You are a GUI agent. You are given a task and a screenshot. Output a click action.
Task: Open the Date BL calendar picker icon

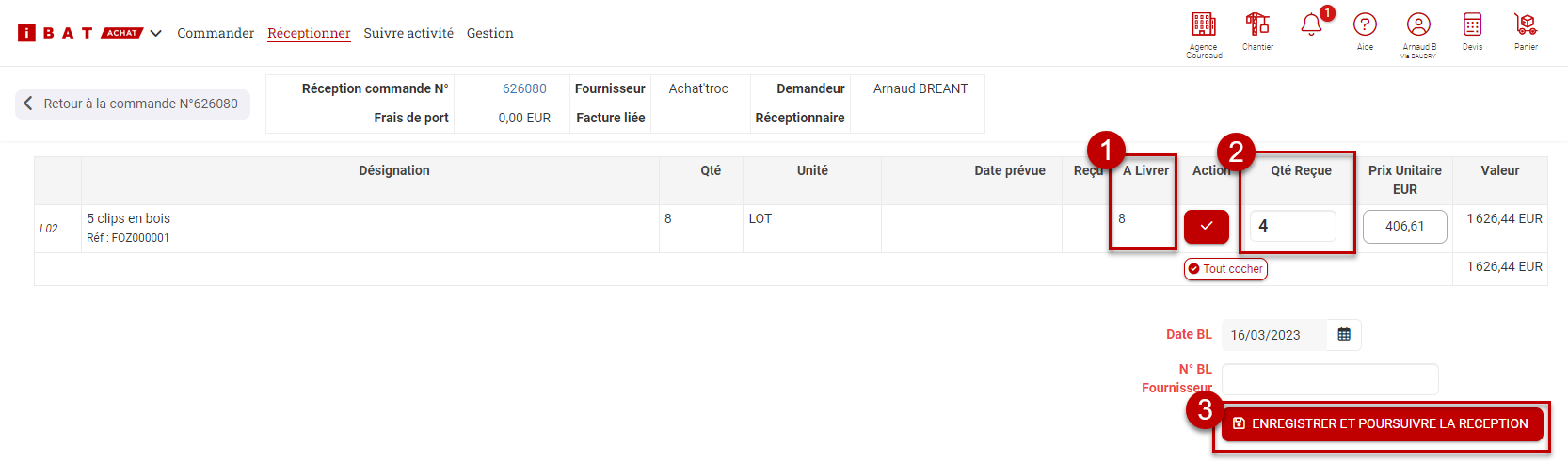click(1344, 335)
